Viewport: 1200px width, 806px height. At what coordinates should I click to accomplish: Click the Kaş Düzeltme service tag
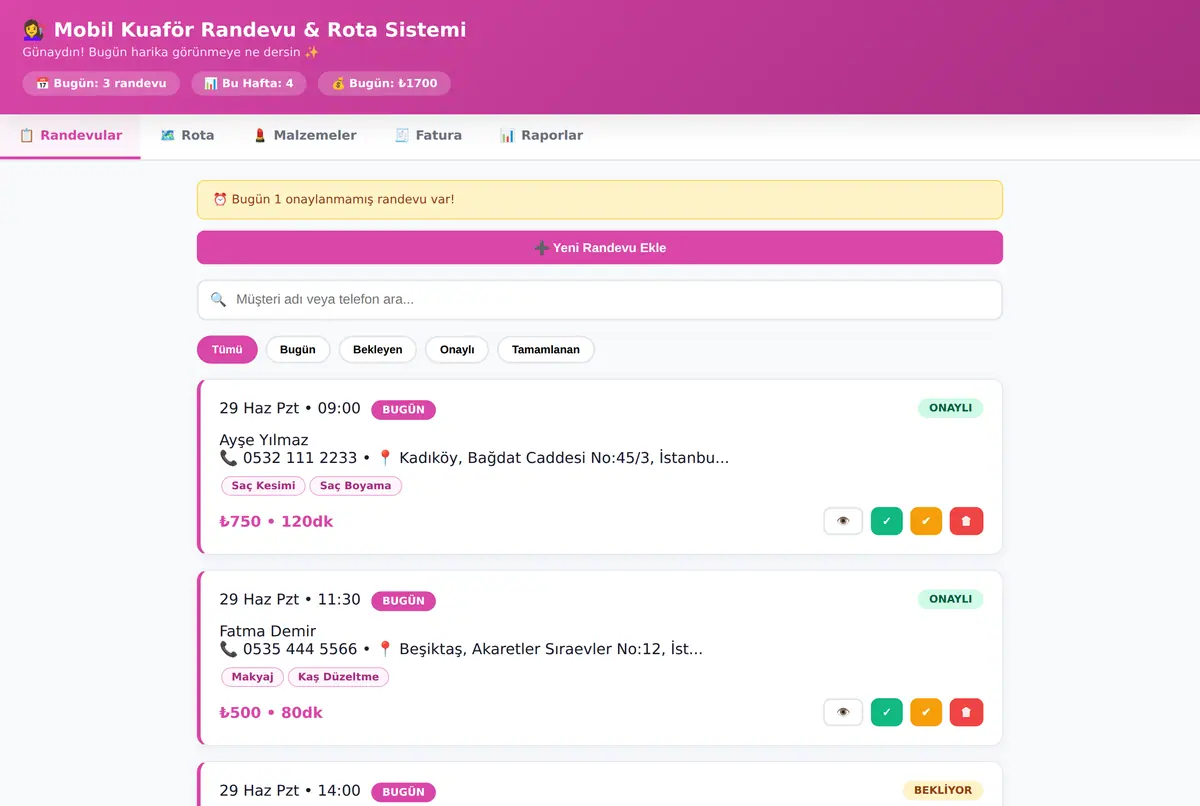[338, 677]
